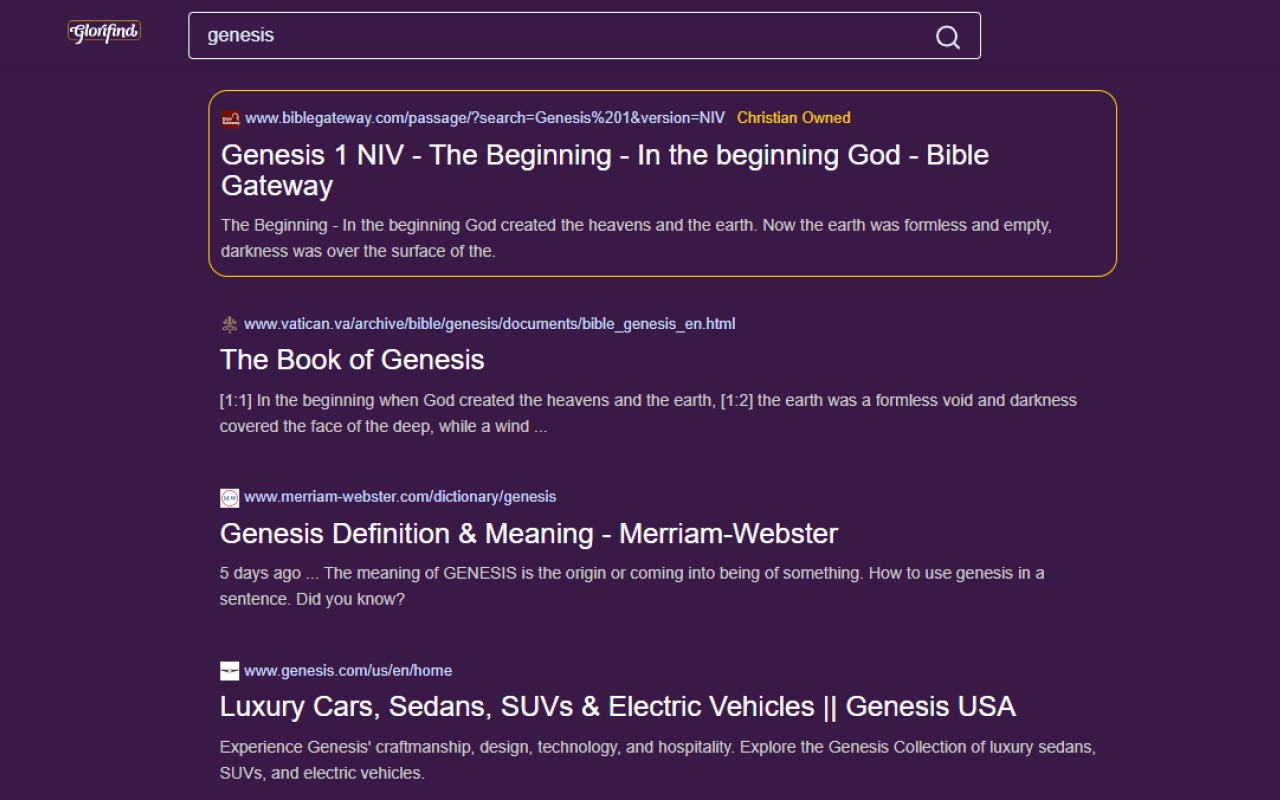This screenshot has width=1280, height=800.
Task: Open Luxury Cars Genesis USA result title
Action: coord(617,707)
